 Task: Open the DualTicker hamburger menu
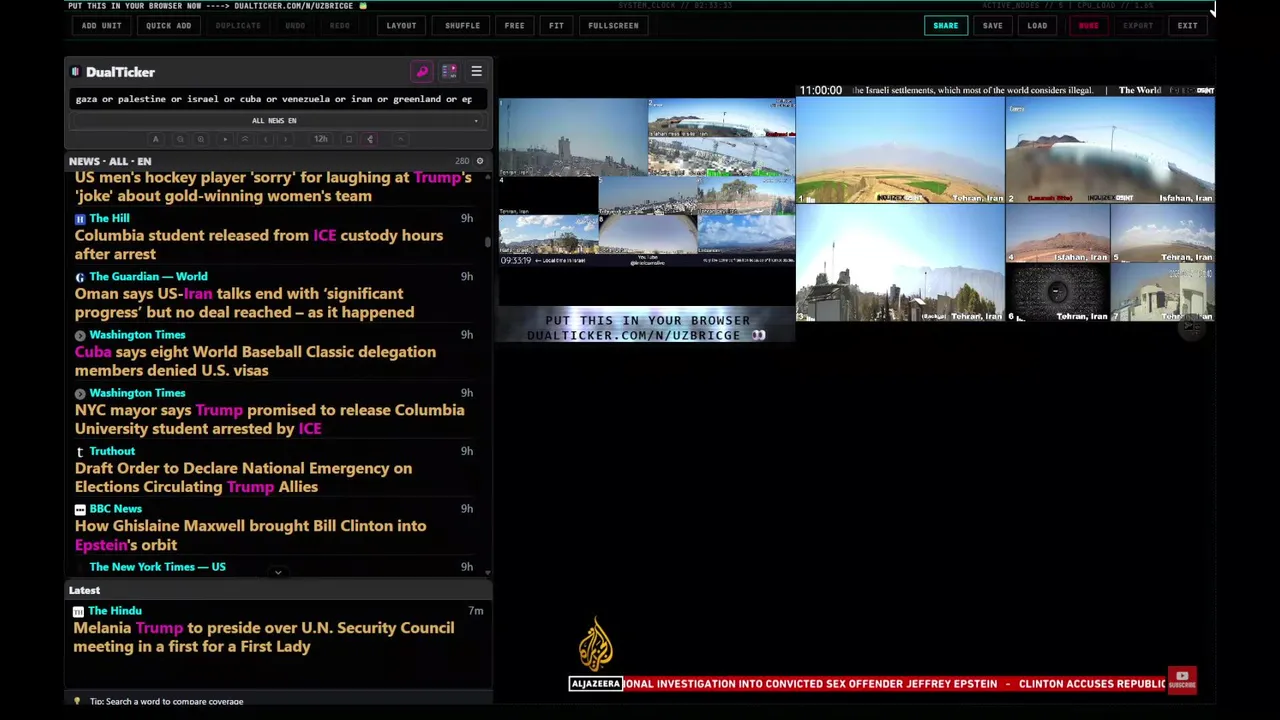coord(476,72)
